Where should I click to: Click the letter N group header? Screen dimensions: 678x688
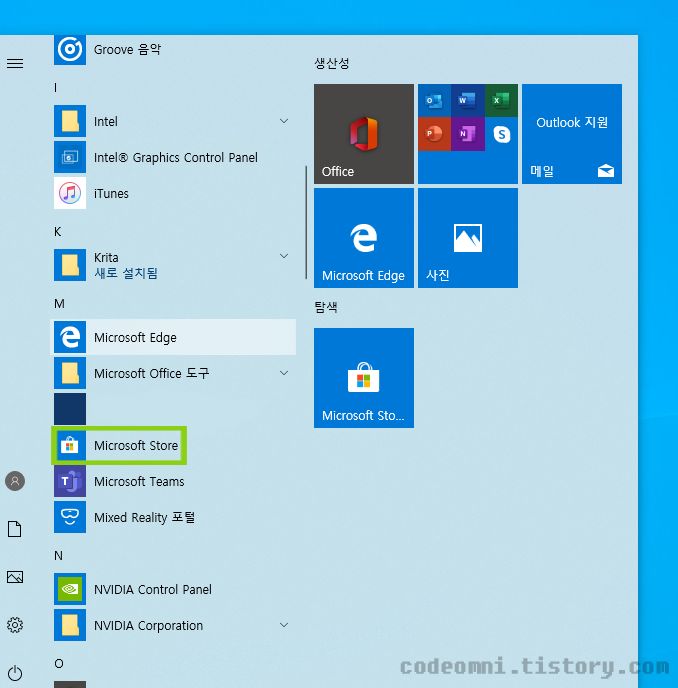click(58, 555)
